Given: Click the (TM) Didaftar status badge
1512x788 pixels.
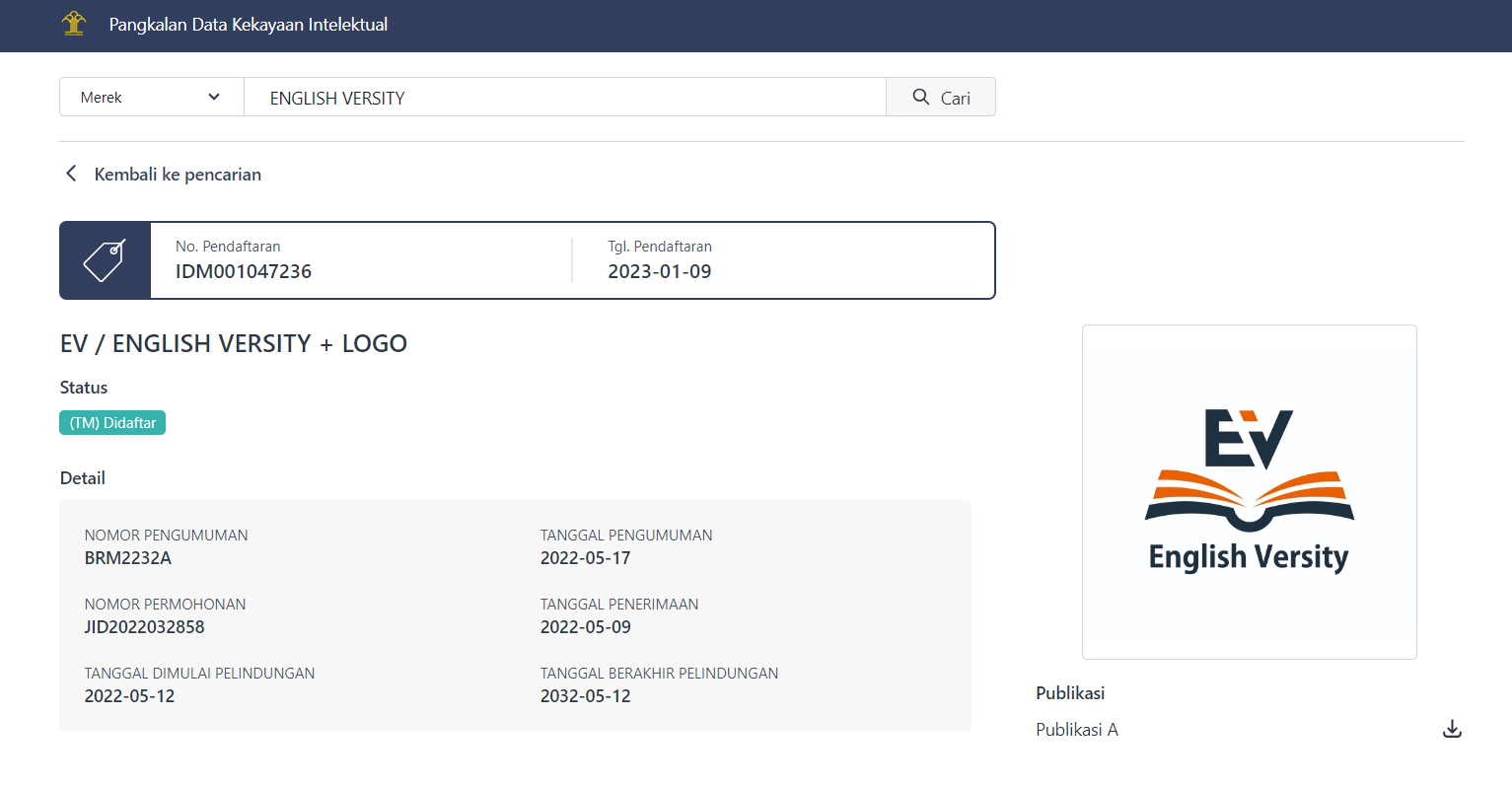Looking at the screenshot, I should (x=112, y=423).
